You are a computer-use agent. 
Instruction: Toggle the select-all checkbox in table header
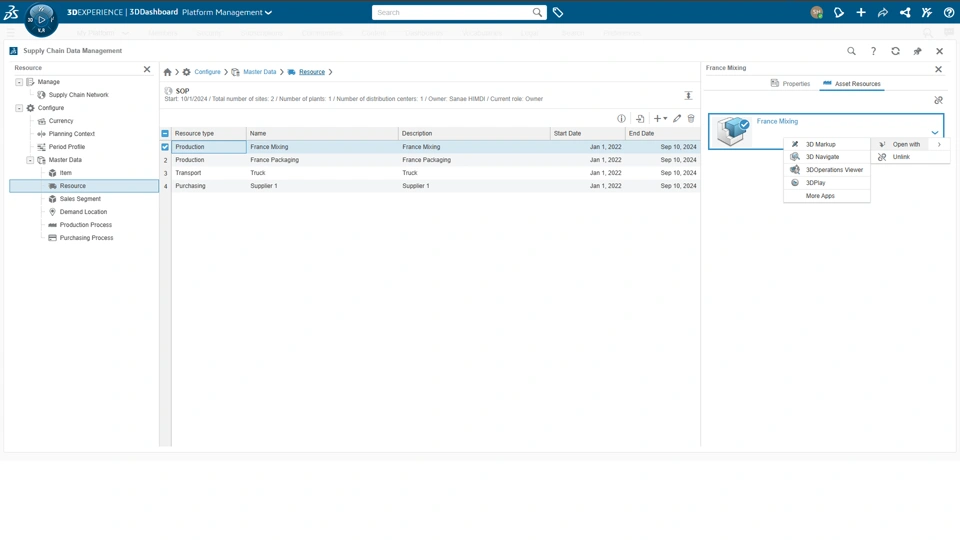[165, 133]
